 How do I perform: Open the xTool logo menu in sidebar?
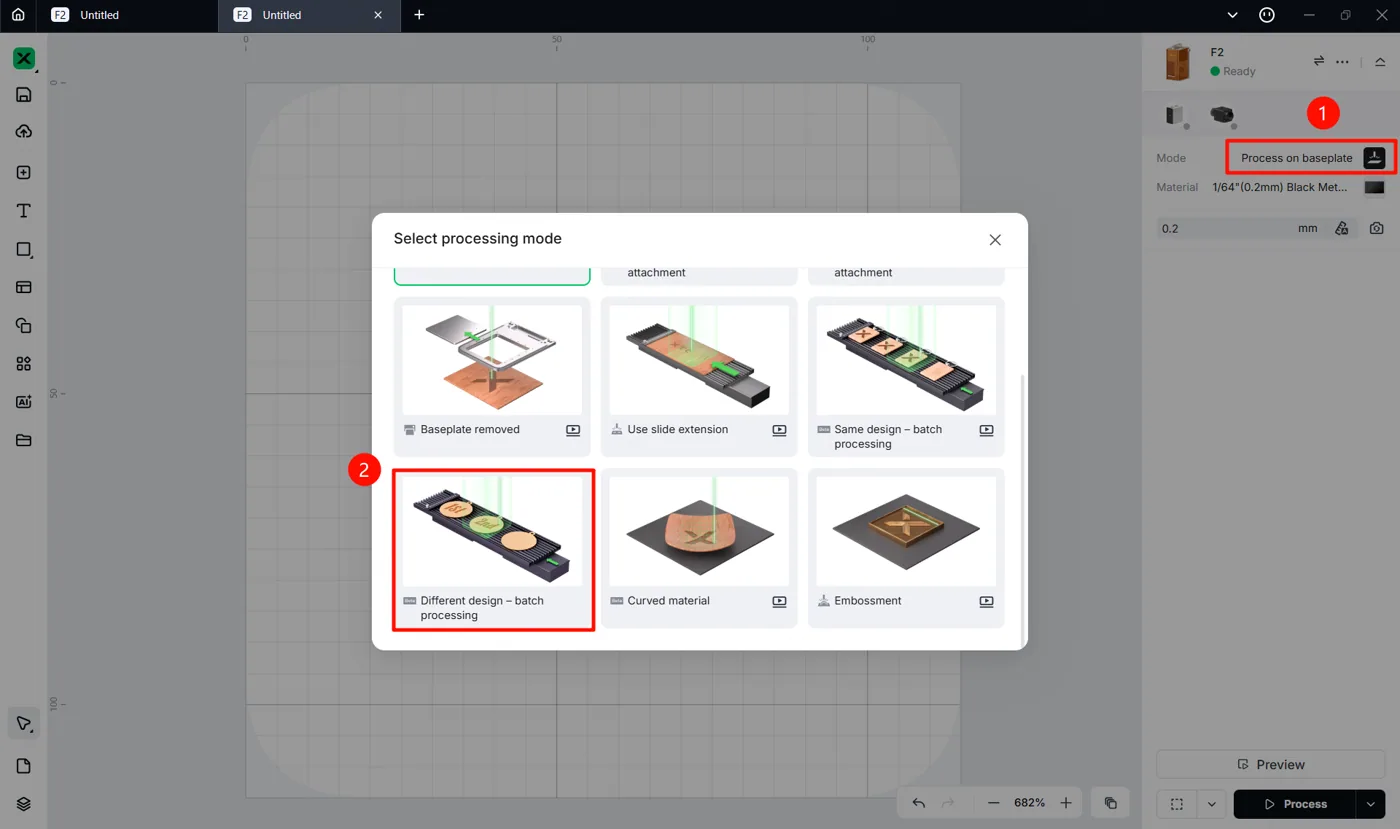point(24,58)
